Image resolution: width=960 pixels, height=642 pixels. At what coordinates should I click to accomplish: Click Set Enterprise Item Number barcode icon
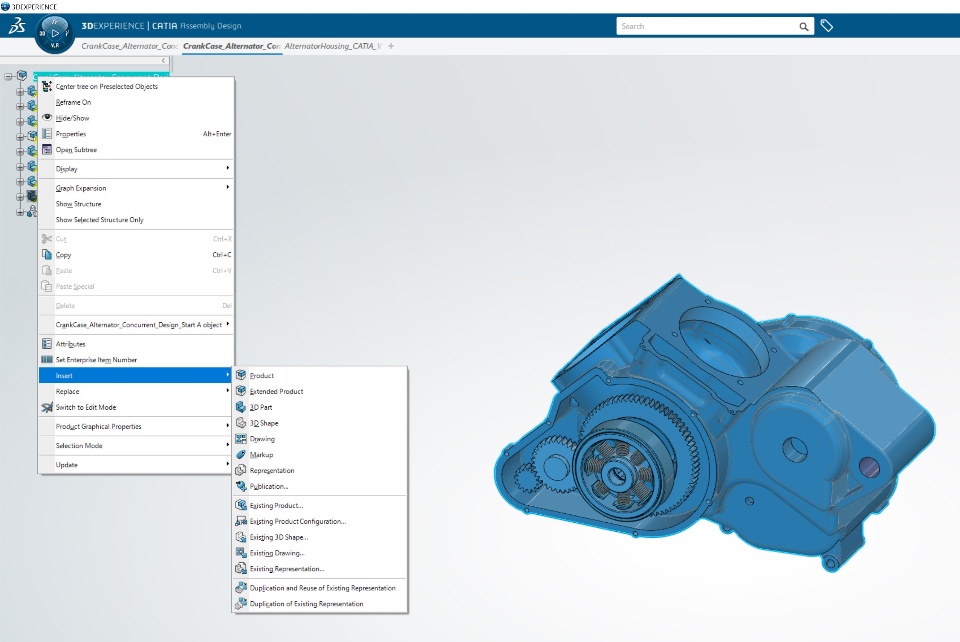[x=47, y=360]
